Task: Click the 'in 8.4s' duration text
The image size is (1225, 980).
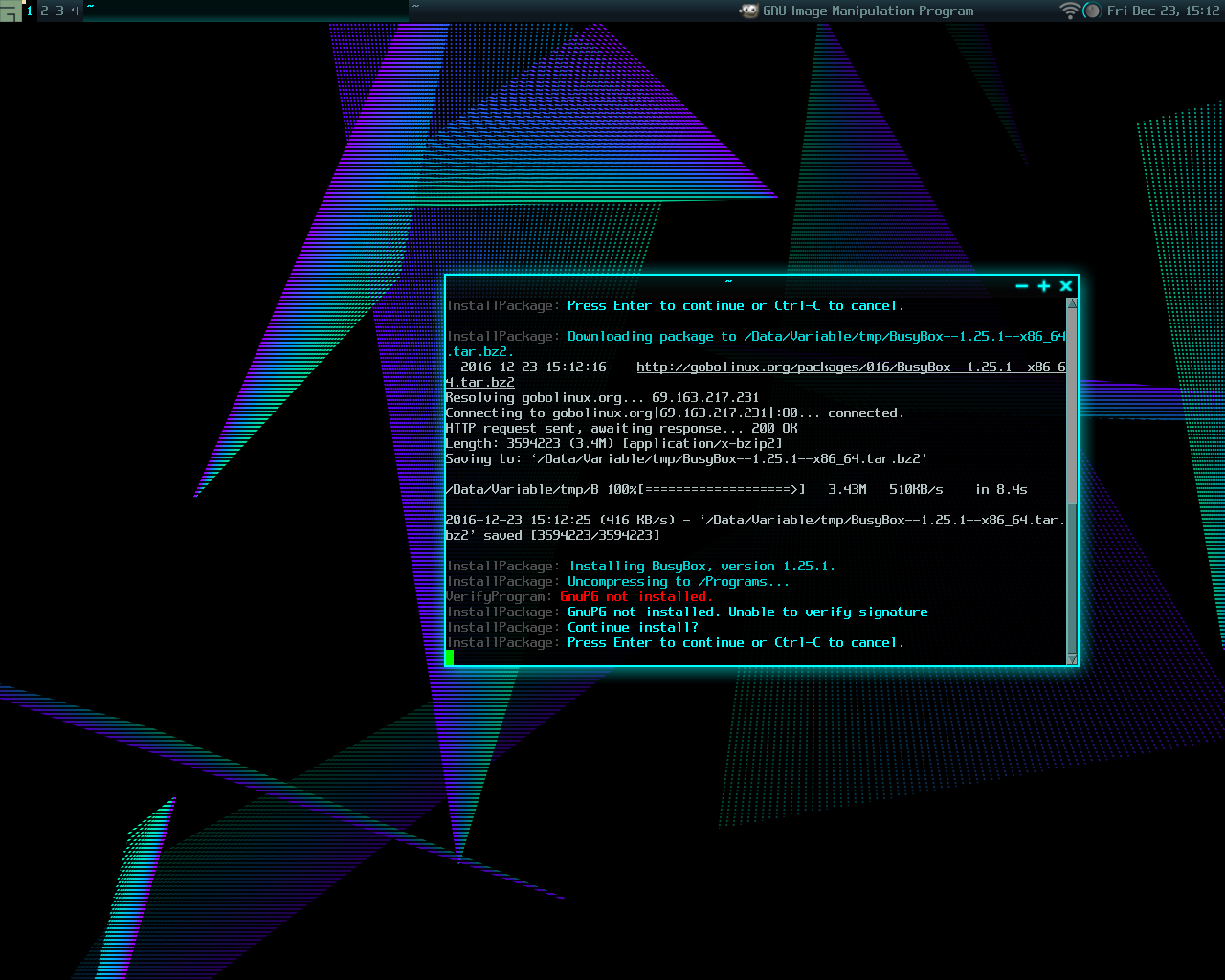Action: (x=1001, y=490)
